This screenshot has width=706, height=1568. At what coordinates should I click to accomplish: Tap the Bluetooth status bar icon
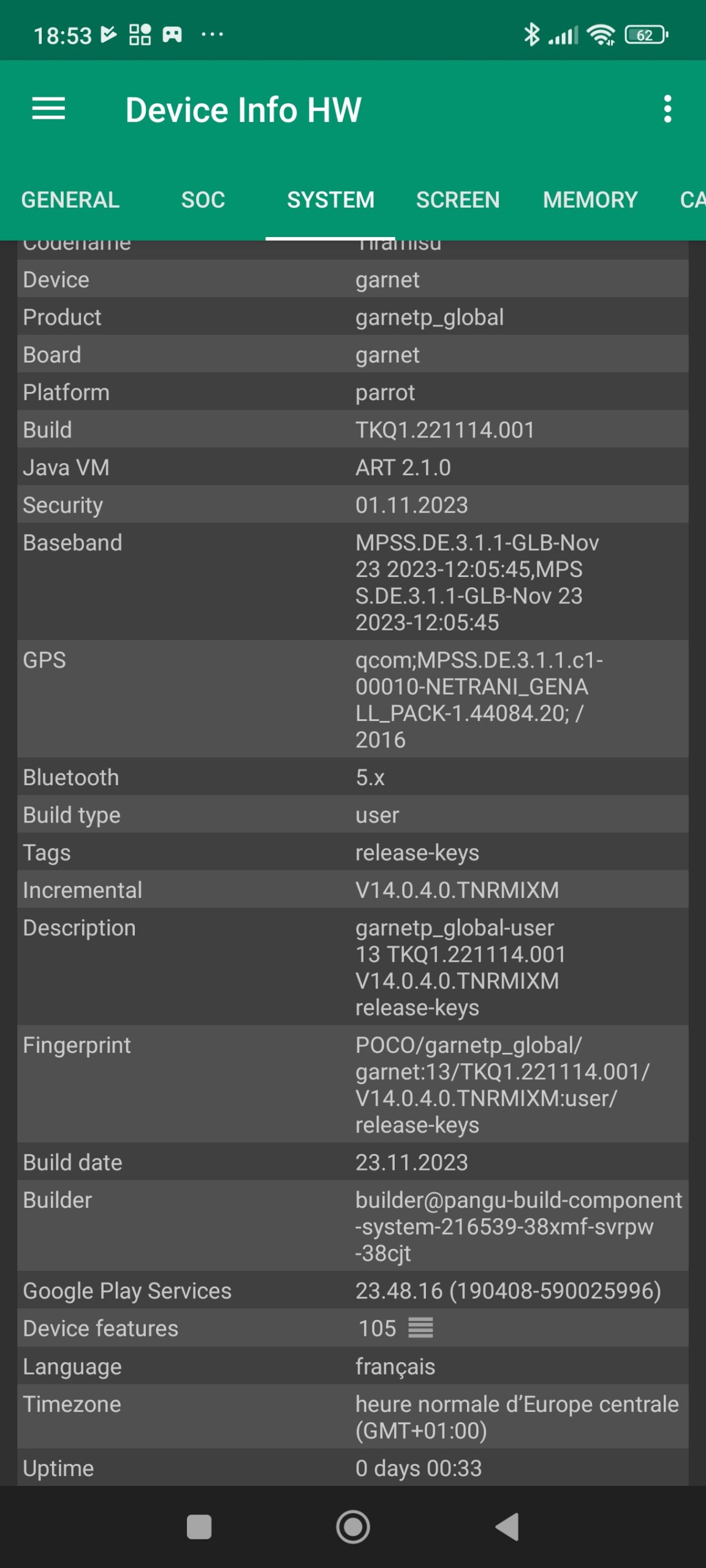[x=531, y=35]
